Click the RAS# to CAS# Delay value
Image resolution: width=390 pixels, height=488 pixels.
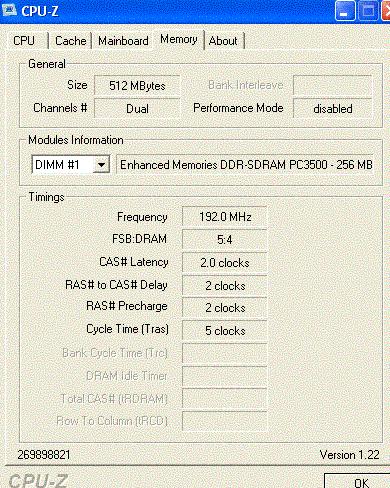225,286
